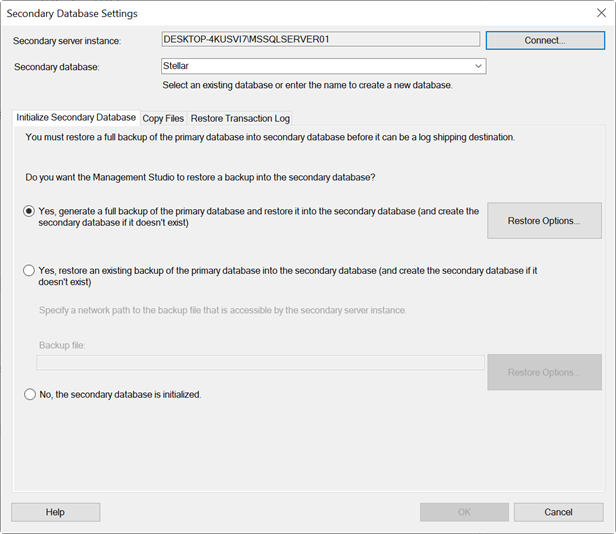
Task: Open Restore Options for full backup
Action: (544, 220)
